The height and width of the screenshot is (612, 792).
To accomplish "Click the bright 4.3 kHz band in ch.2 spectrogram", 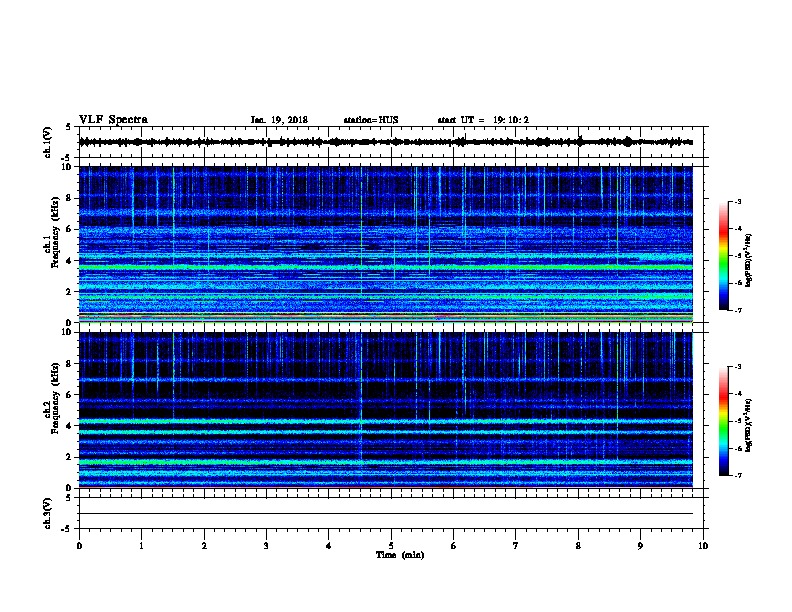I will [x=385, y=421].
